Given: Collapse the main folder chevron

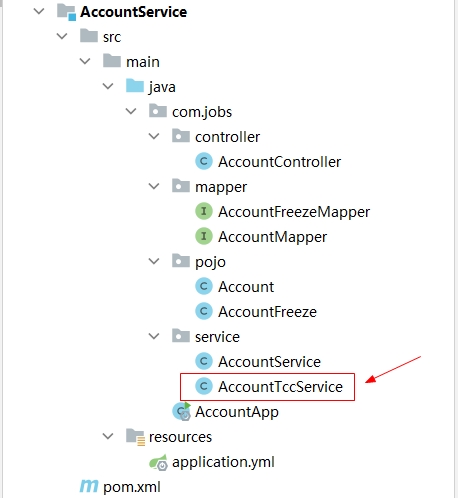Looking at the screenshot, I should [85, 61].
